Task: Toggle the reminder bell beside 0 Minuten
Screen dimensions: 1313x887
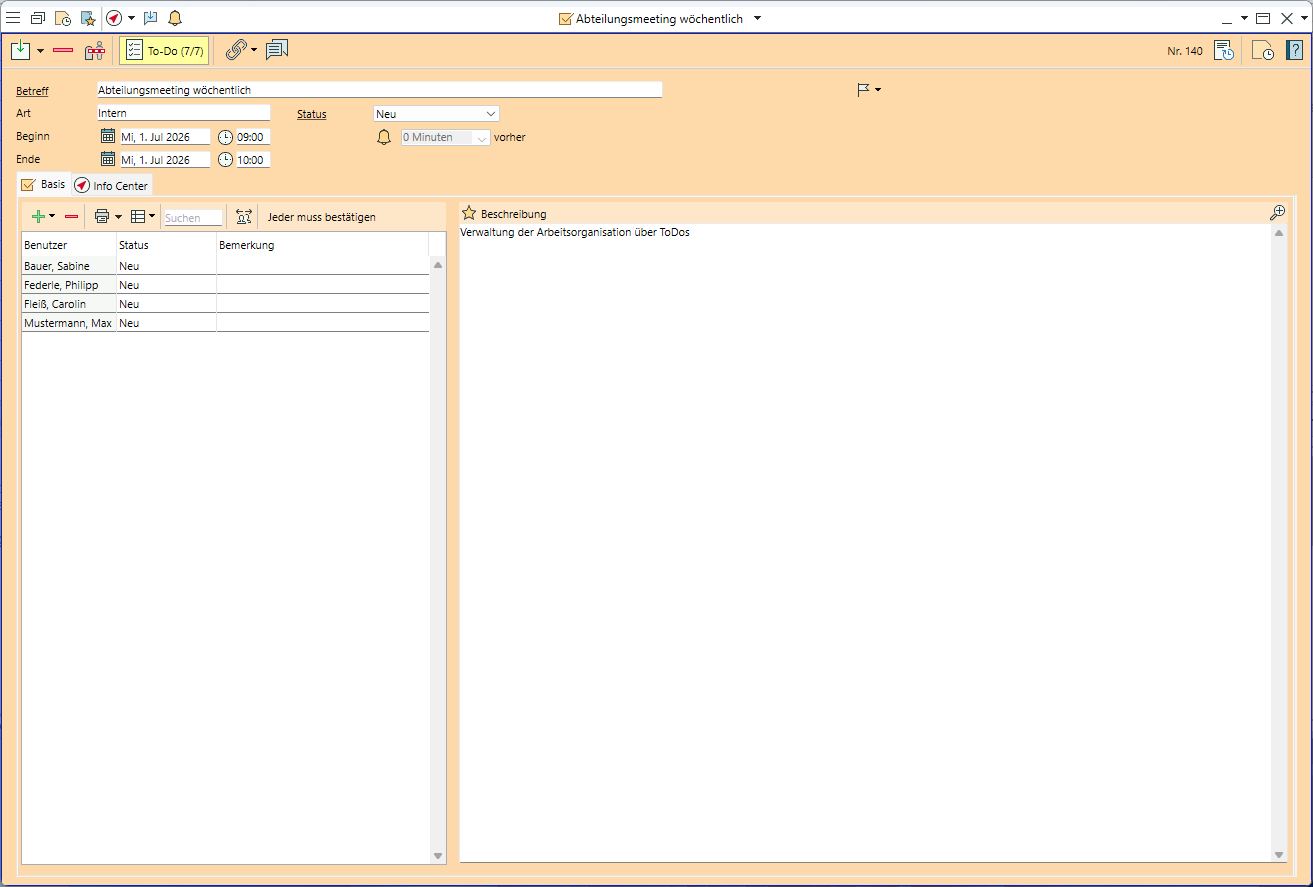Action: tap(384, 137)
